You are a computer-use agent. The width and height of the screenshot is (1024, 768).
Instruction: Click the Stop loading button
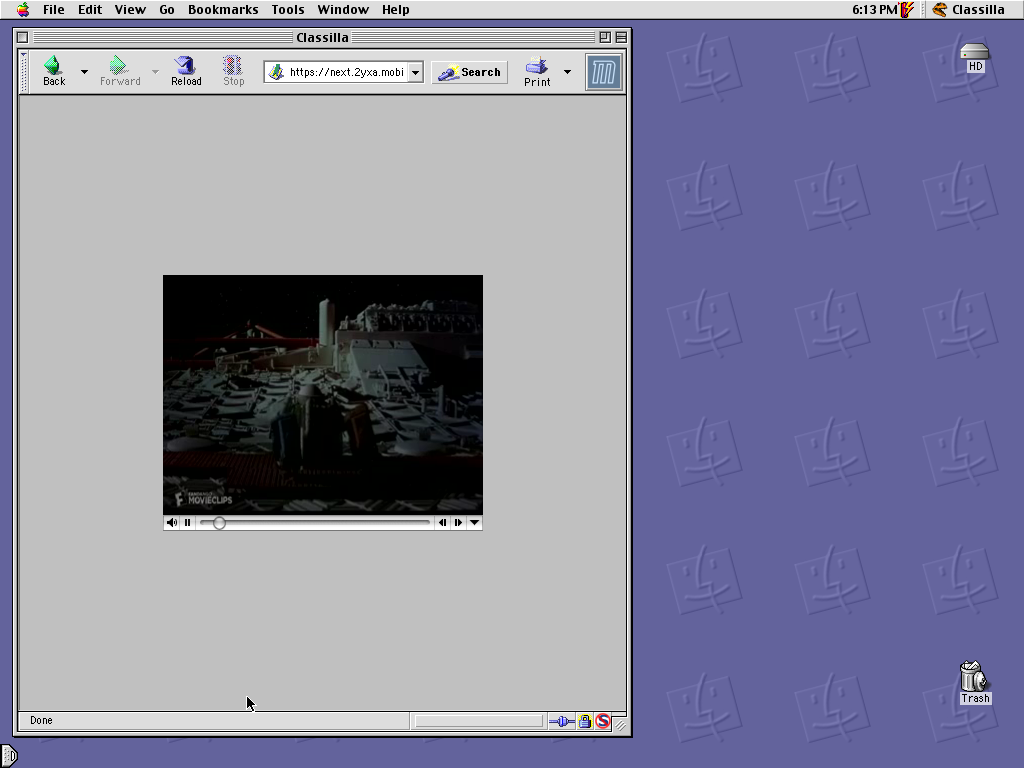coord(233,71)
